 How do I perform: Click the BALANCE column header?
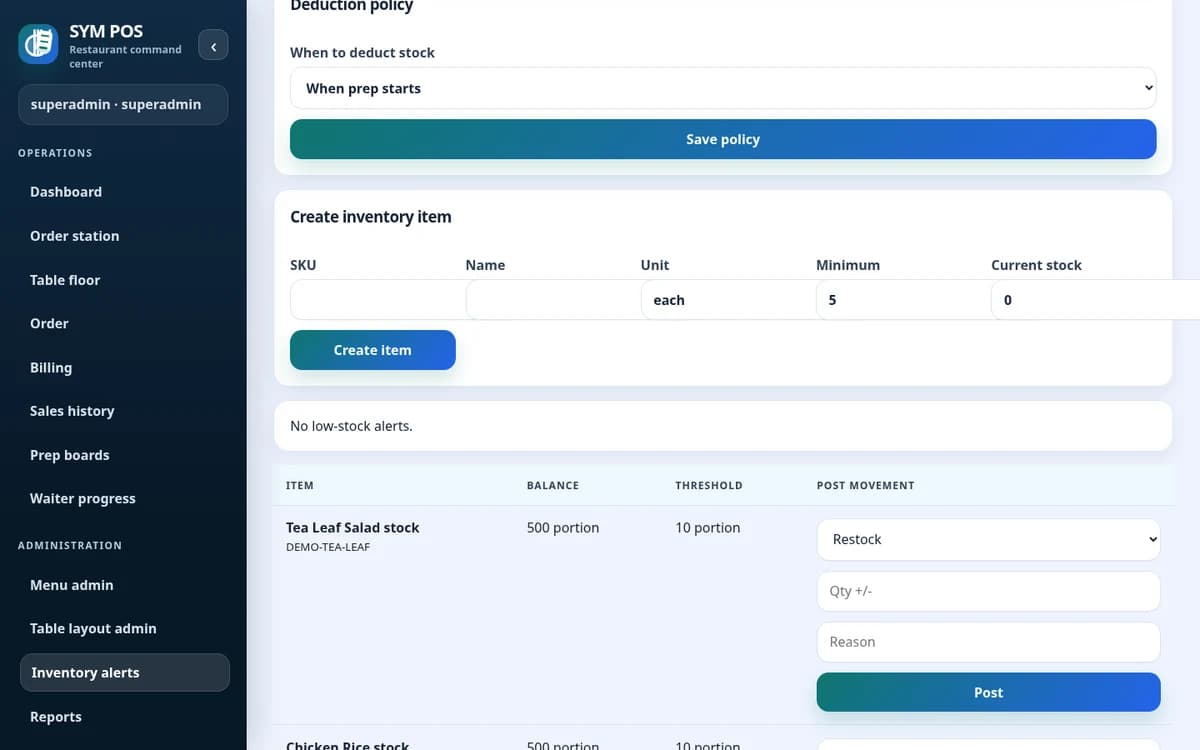click(553, 485)
